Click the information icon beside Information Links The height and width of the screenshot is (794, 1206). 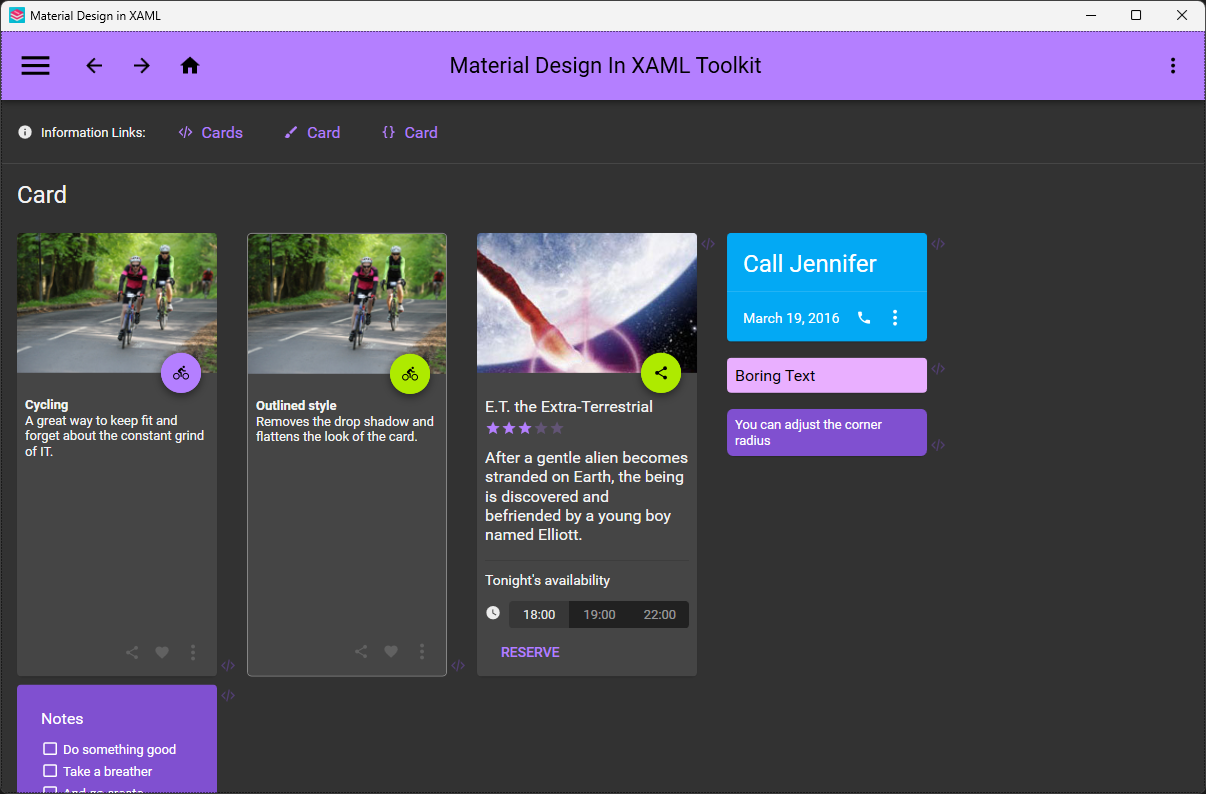[25, 132]
